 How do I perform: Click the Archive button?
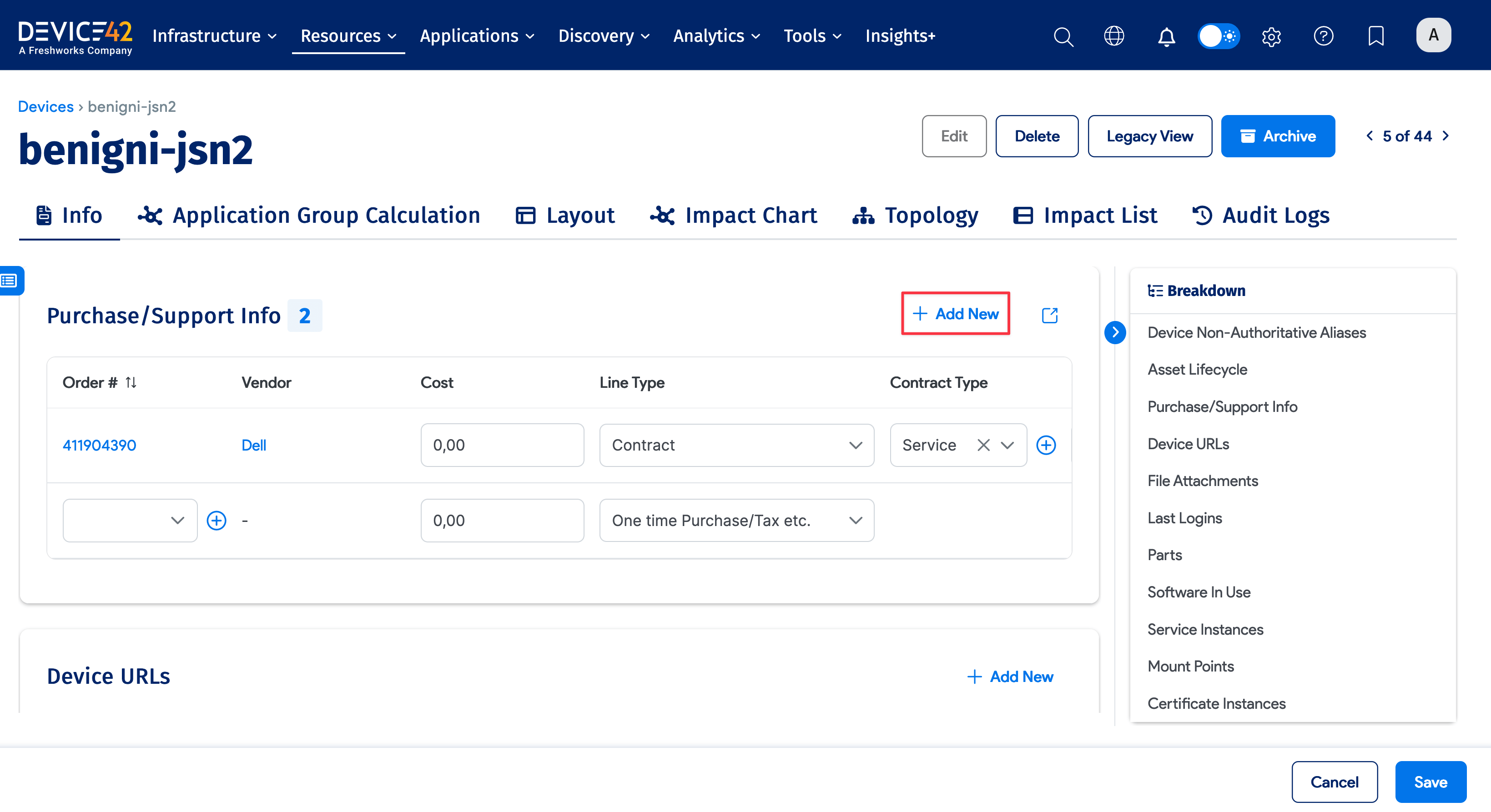(1277, 136)
